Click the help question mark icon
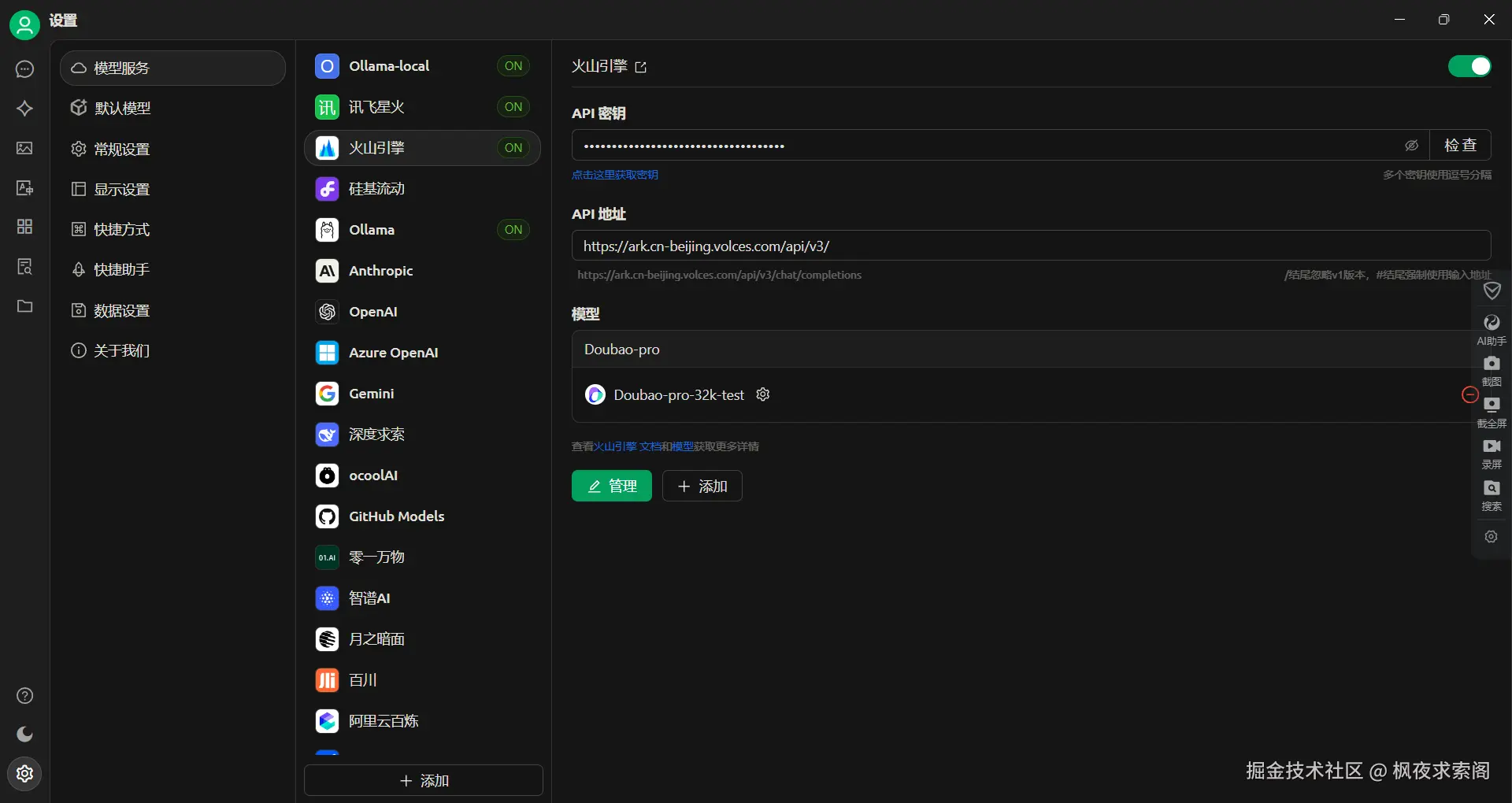The height and width of the screenshot is (803, 1512). [24, 696]
